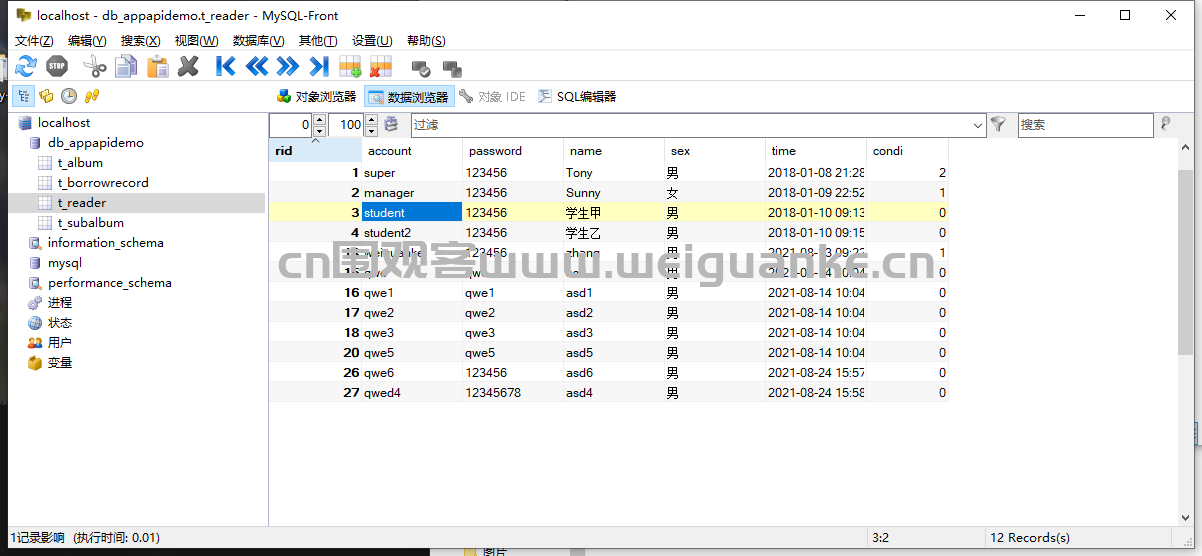1202x556 pixels.
Task: Switch to the SQL编辑器 view
Action: [577, 97]
